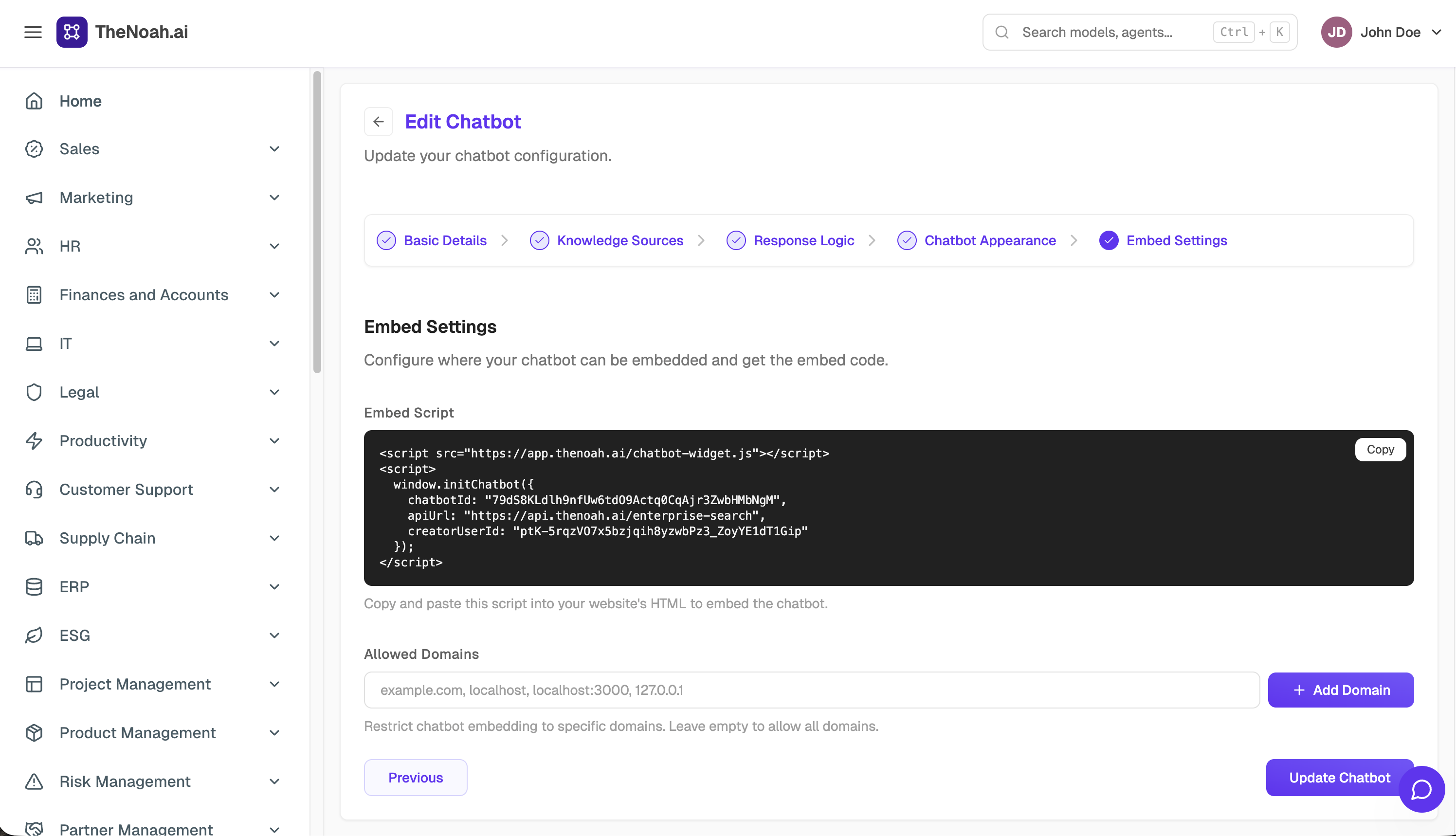The width and height of the screenshot is (1456, 836).
Task: Go back using the arrow button
Action: (x=378, y=122)
